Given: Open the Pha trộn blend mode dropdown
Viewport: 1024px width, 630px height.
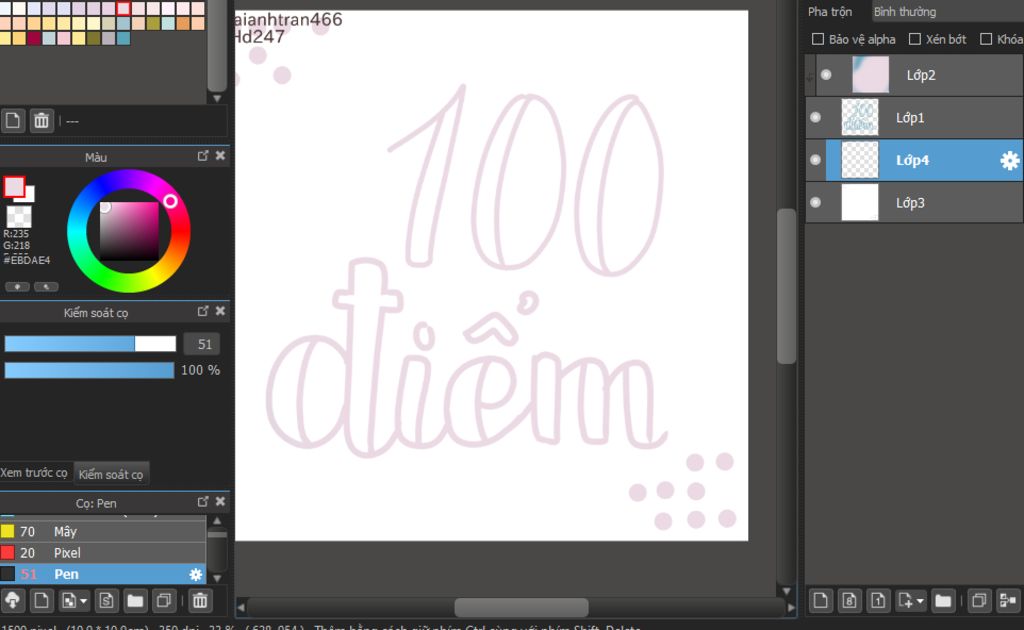Looking at the screenshot, I should point(947,11).
